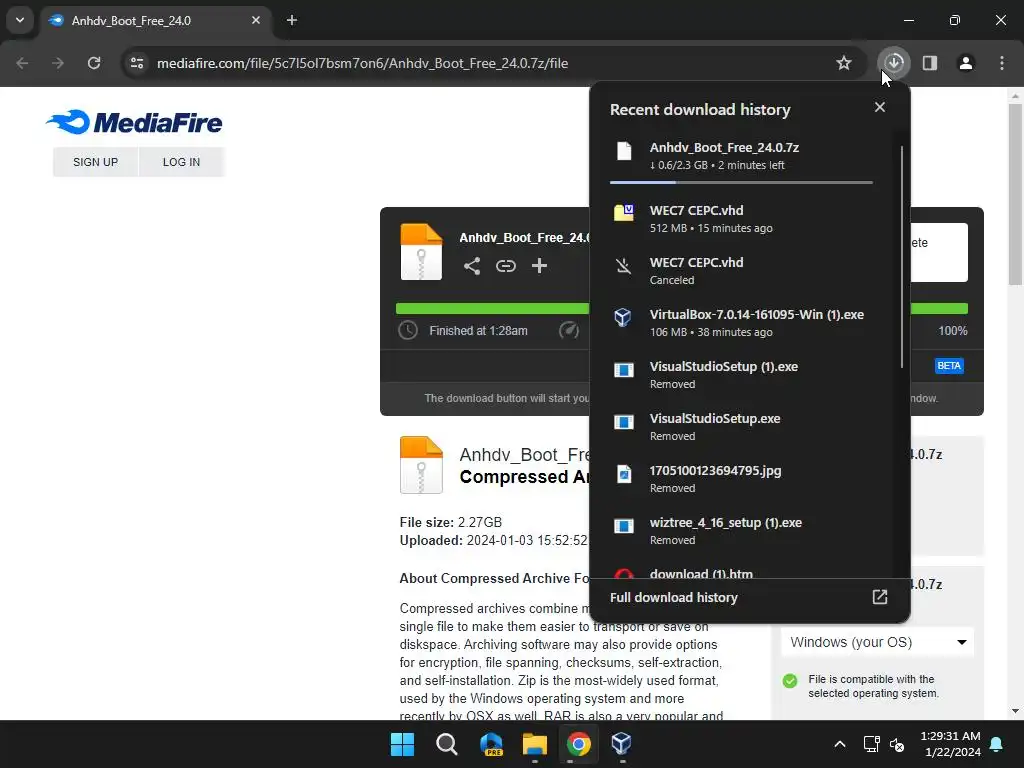
Task: Show hidden system tray icons
Action: point(840,744)
